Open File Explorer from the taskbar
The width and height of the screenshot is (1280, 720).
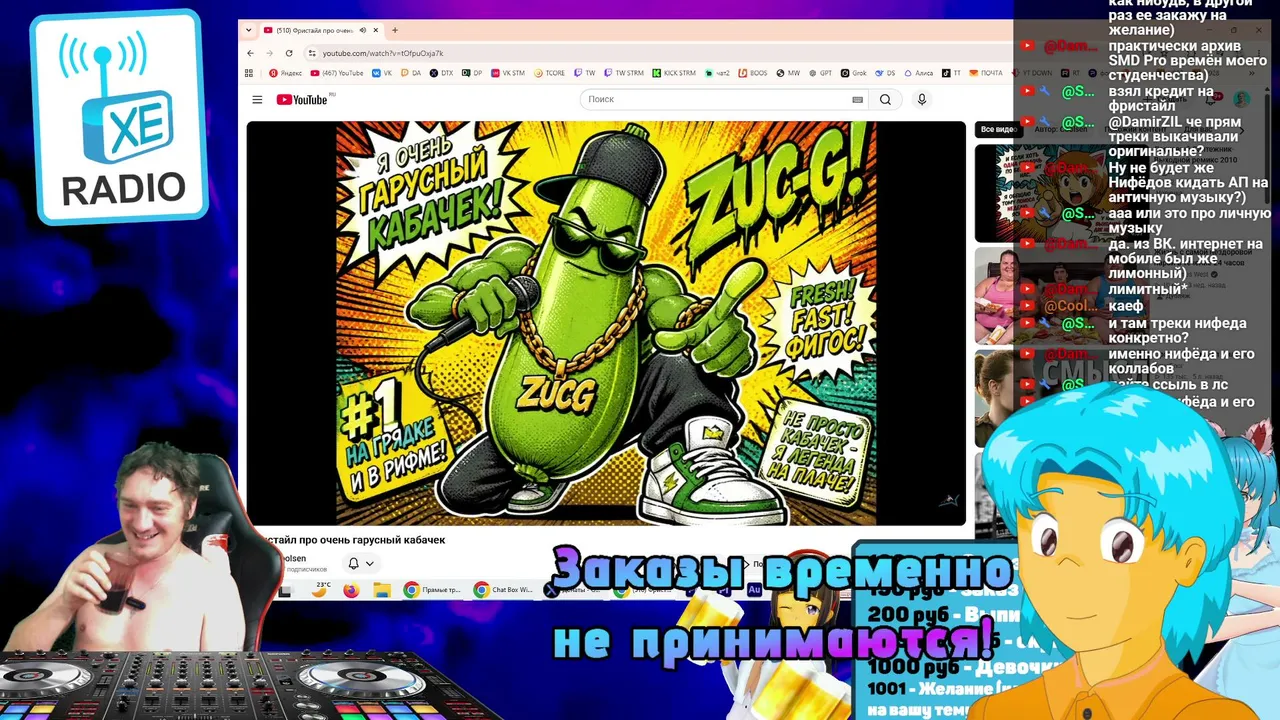[381, 590]
